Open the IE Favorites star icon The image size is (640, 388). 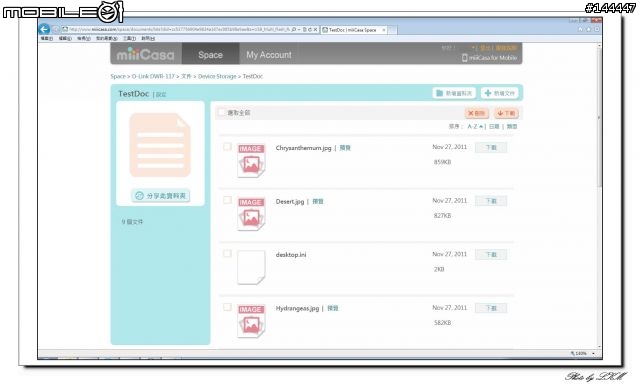[x=589, y=30]
